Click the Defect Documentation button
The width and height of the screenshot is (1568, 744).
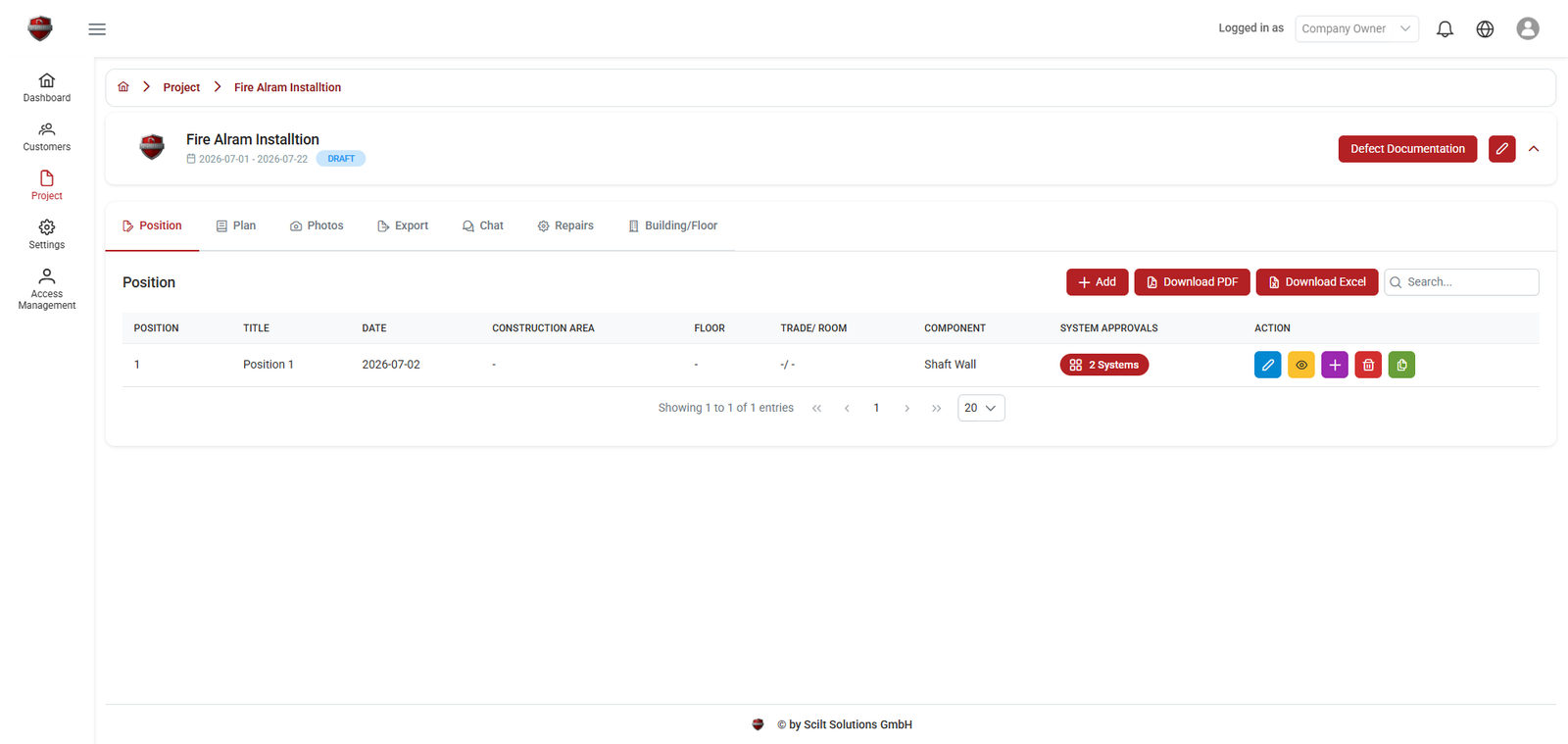(x=1407, y=149)
